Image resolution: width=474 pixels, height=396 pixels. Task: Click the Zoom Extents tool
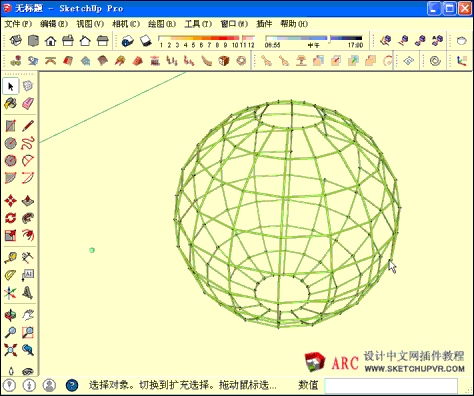pyautogui.click(x=11, y=350)
